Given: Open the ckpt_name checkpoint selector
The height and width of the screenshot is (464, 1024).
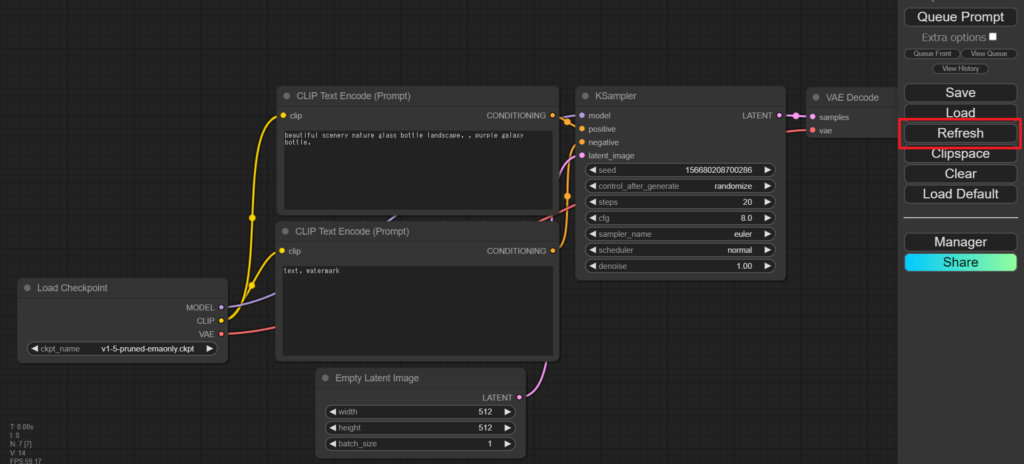Looking at the screenshot, I should [122, 349].
